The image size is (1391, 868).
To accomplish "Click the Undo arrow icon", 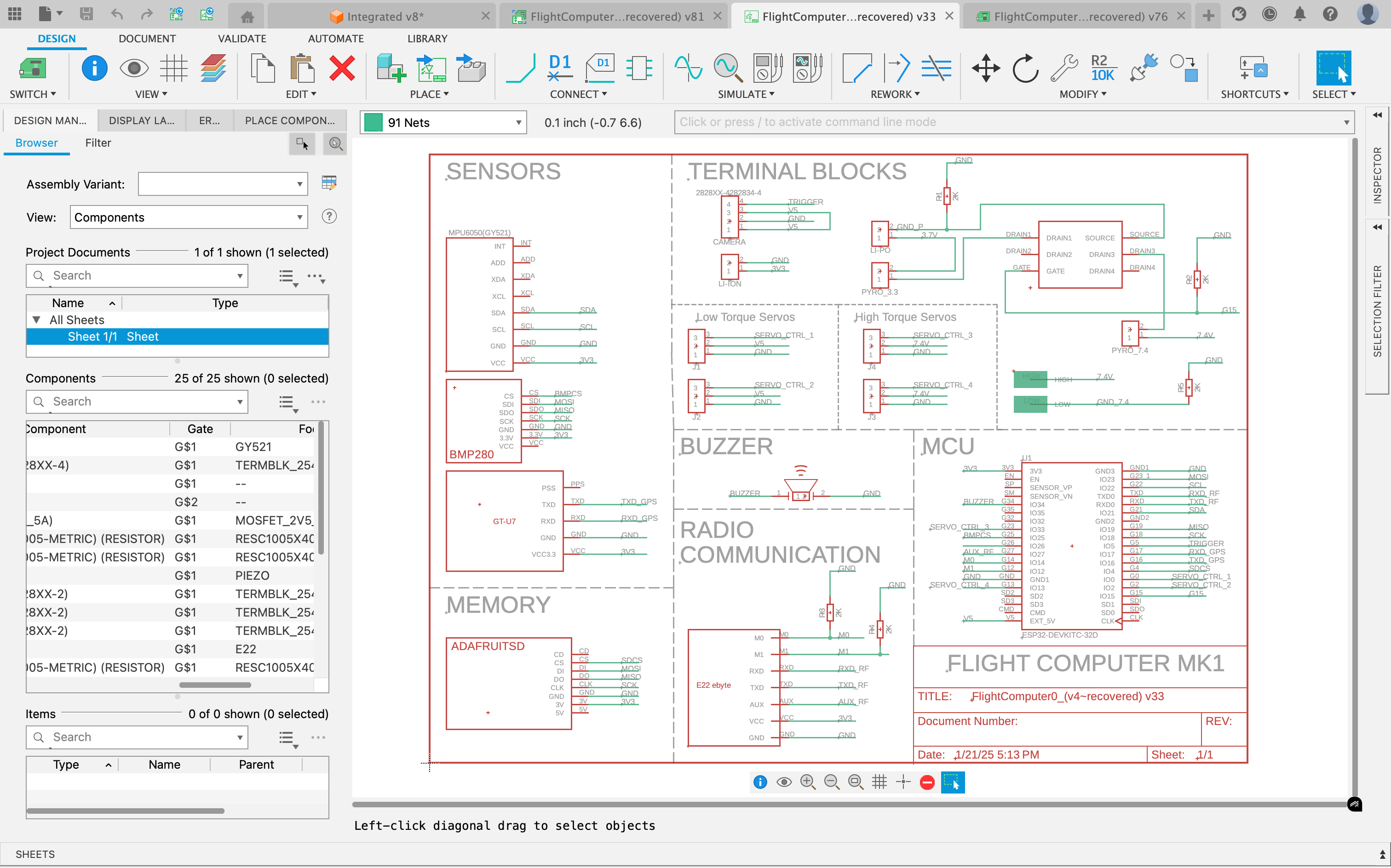I will tap(116, 14).
